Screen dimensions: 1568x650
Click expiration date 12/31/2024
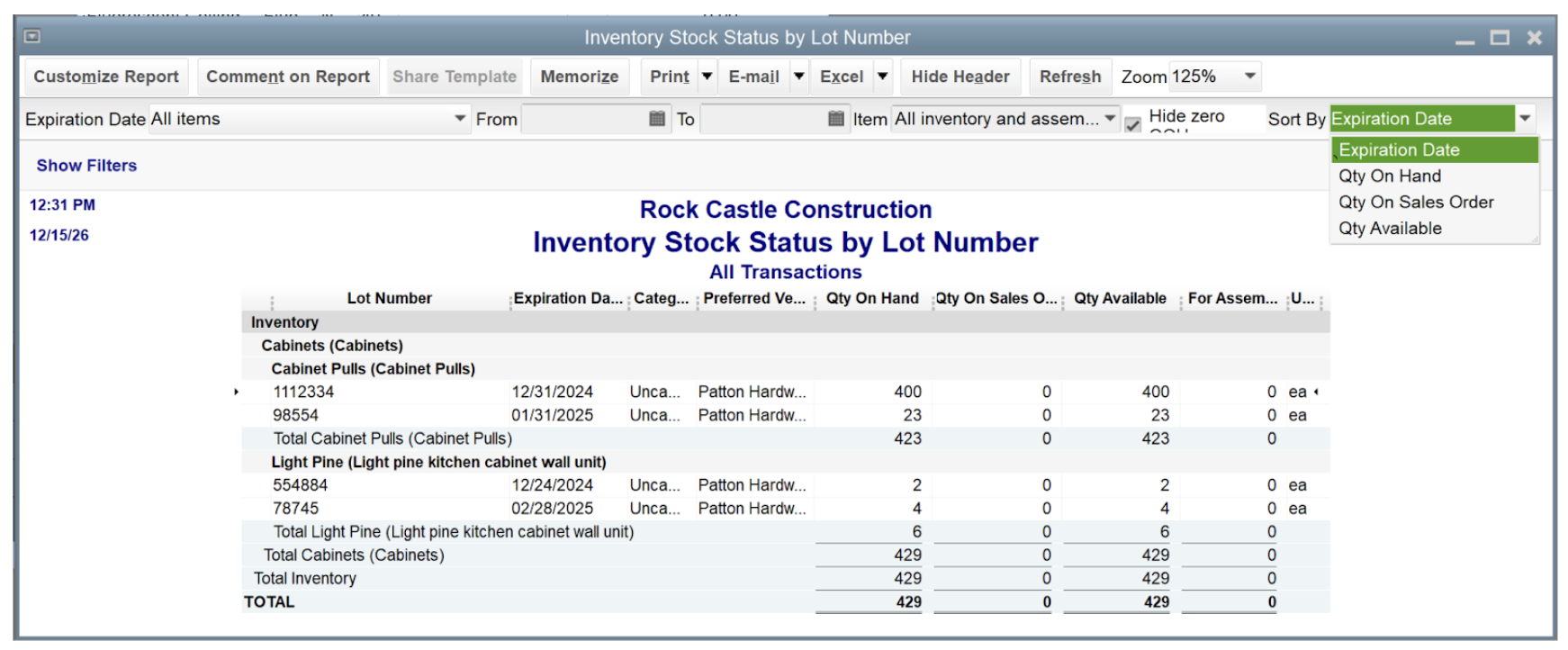pyautogui.click(x=553, y=392)
